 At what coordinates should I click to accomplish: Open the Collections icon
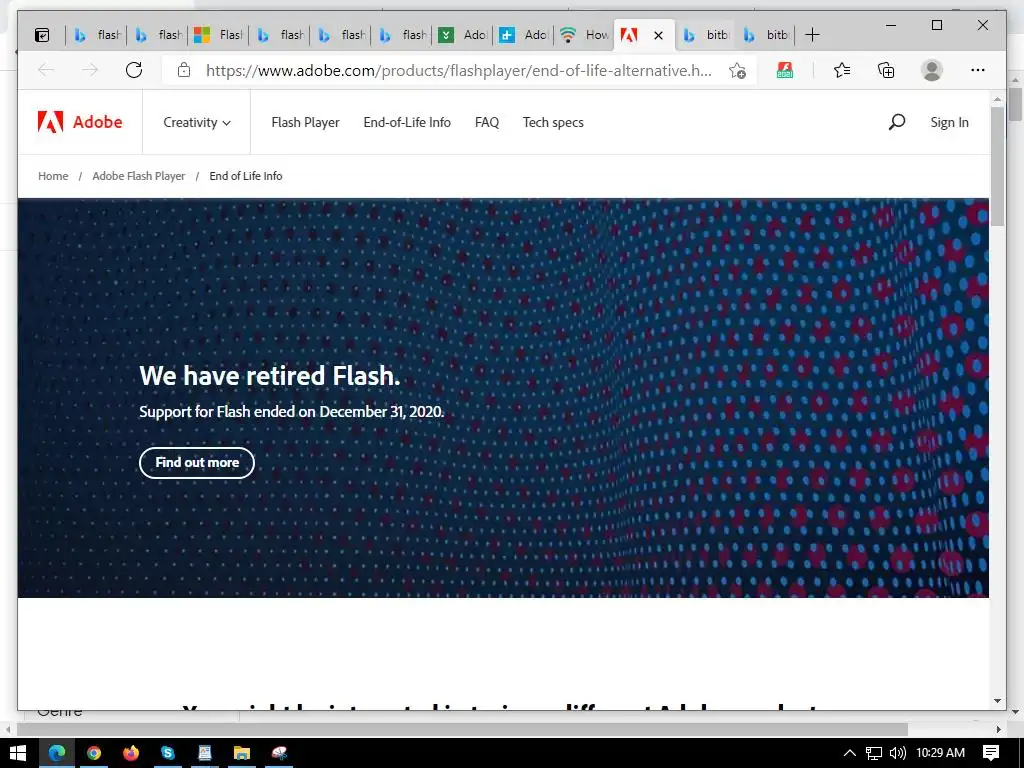[x=886, y=70]
